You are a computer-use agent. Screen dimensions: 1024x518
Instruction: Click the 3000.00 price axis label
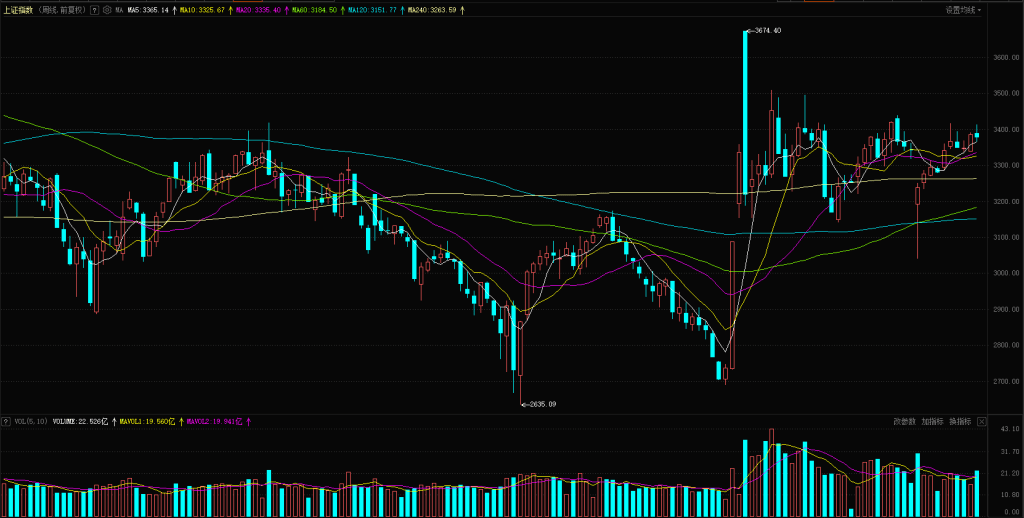pyautogui.click(x=1004, y=274)
